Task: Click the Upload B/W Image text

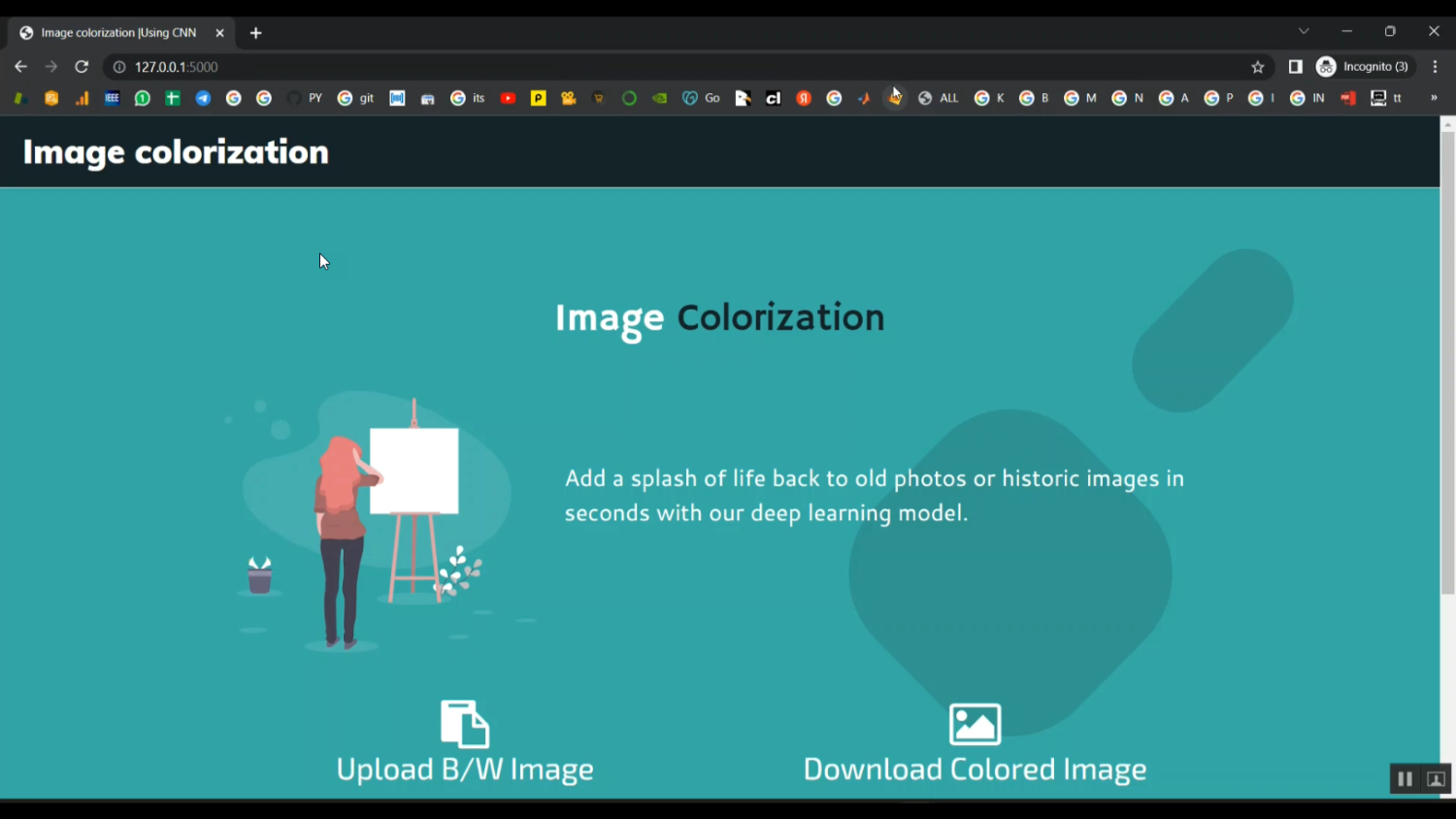Action: (x=465, y=770)
